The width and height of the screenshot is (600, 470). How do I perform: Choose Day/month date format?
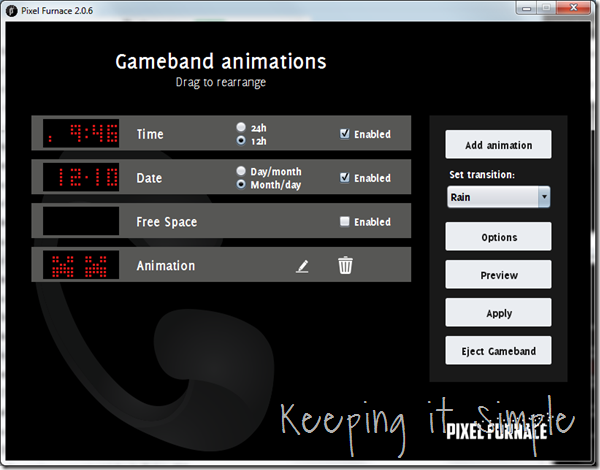[241, 171]
